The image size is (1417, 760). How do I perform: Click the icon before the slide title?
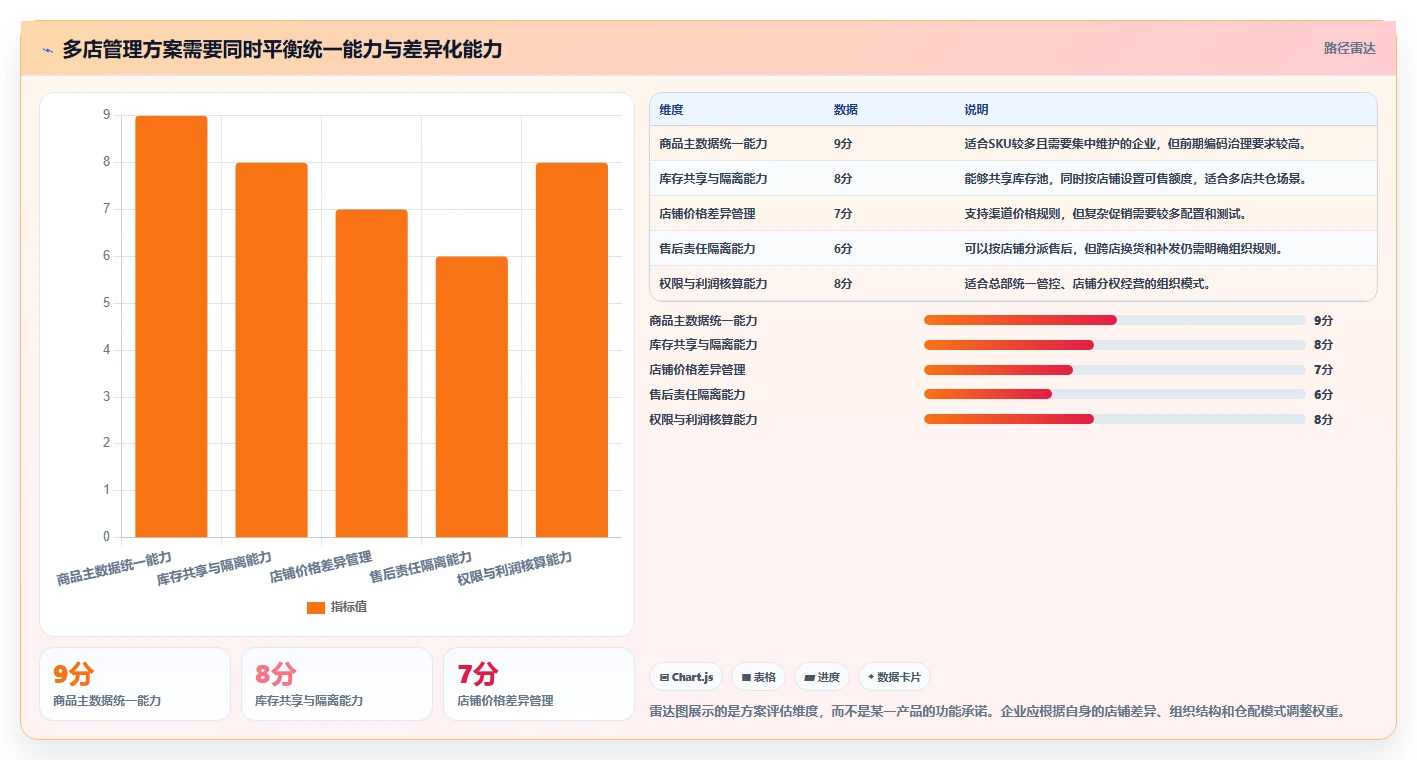click(x=47, y=50)
